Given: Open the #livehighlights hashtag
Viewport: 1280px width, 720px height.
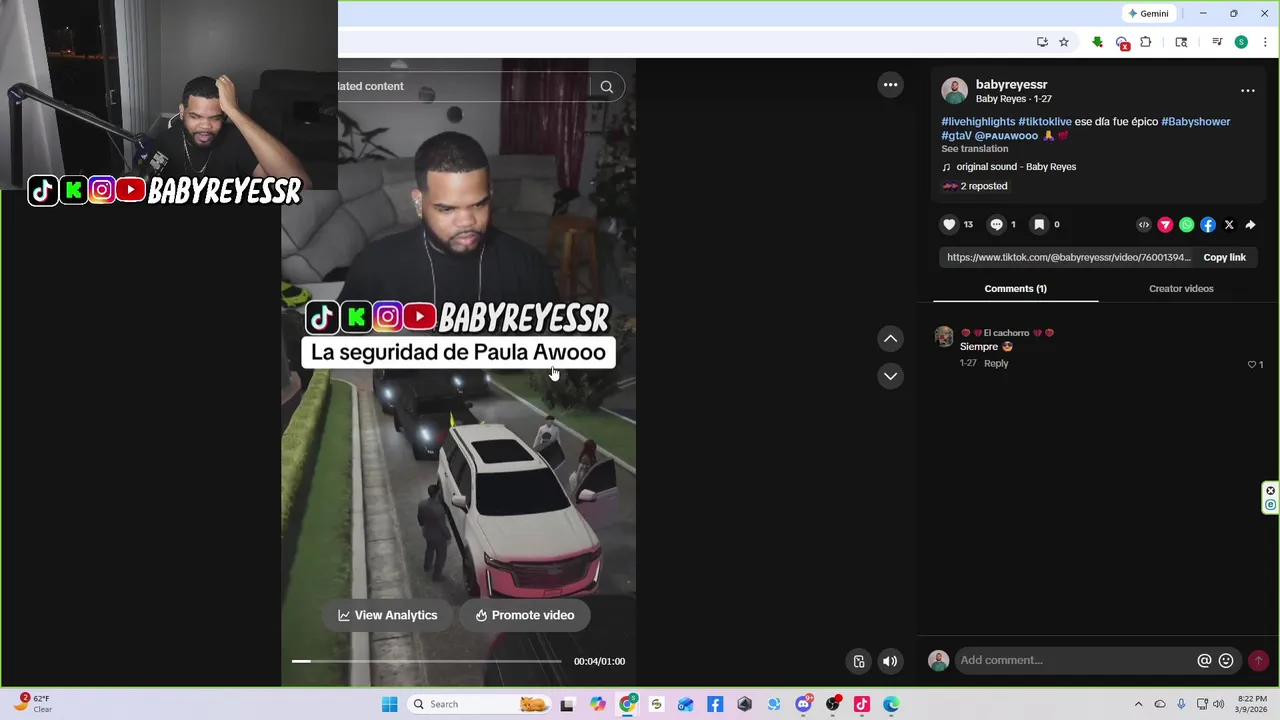Looking at the screenshot, I should (978, 122).
